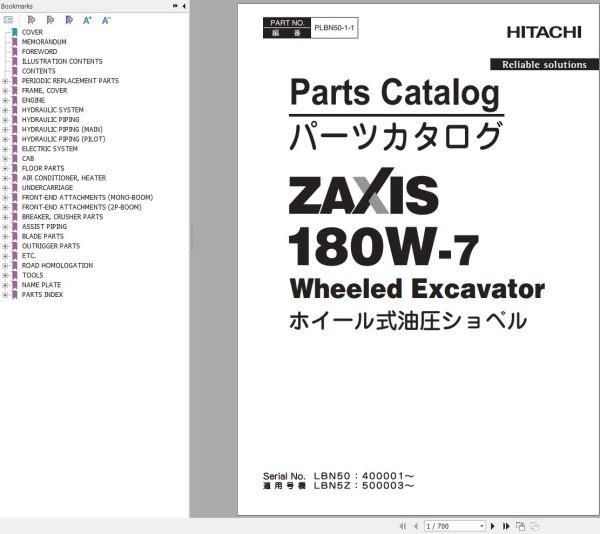Click the first bookmark flag icon in the Bookmarks toolbar
Screen dimensions: 600x534
click(x=31, y=20)
